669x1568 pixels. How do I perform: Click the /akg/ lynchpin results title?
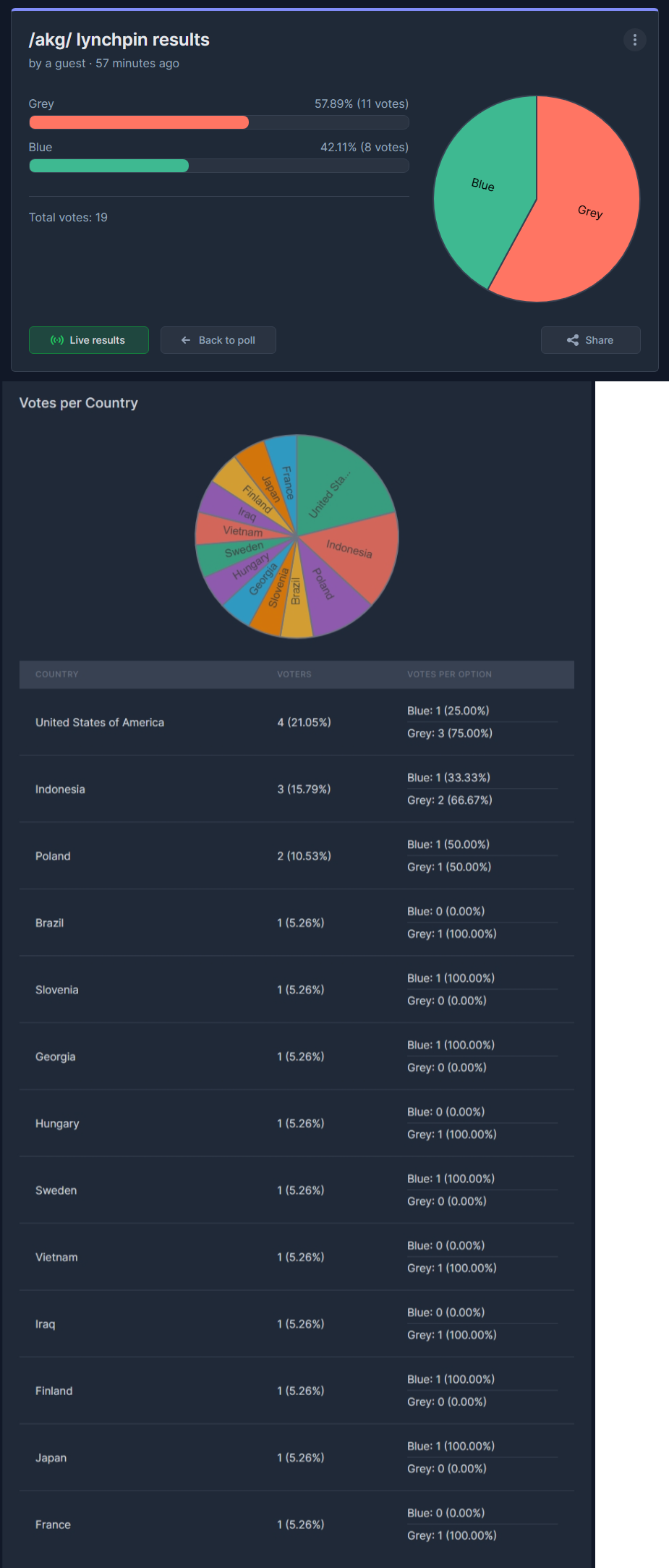pyautogui.click(x=119, y=40)
